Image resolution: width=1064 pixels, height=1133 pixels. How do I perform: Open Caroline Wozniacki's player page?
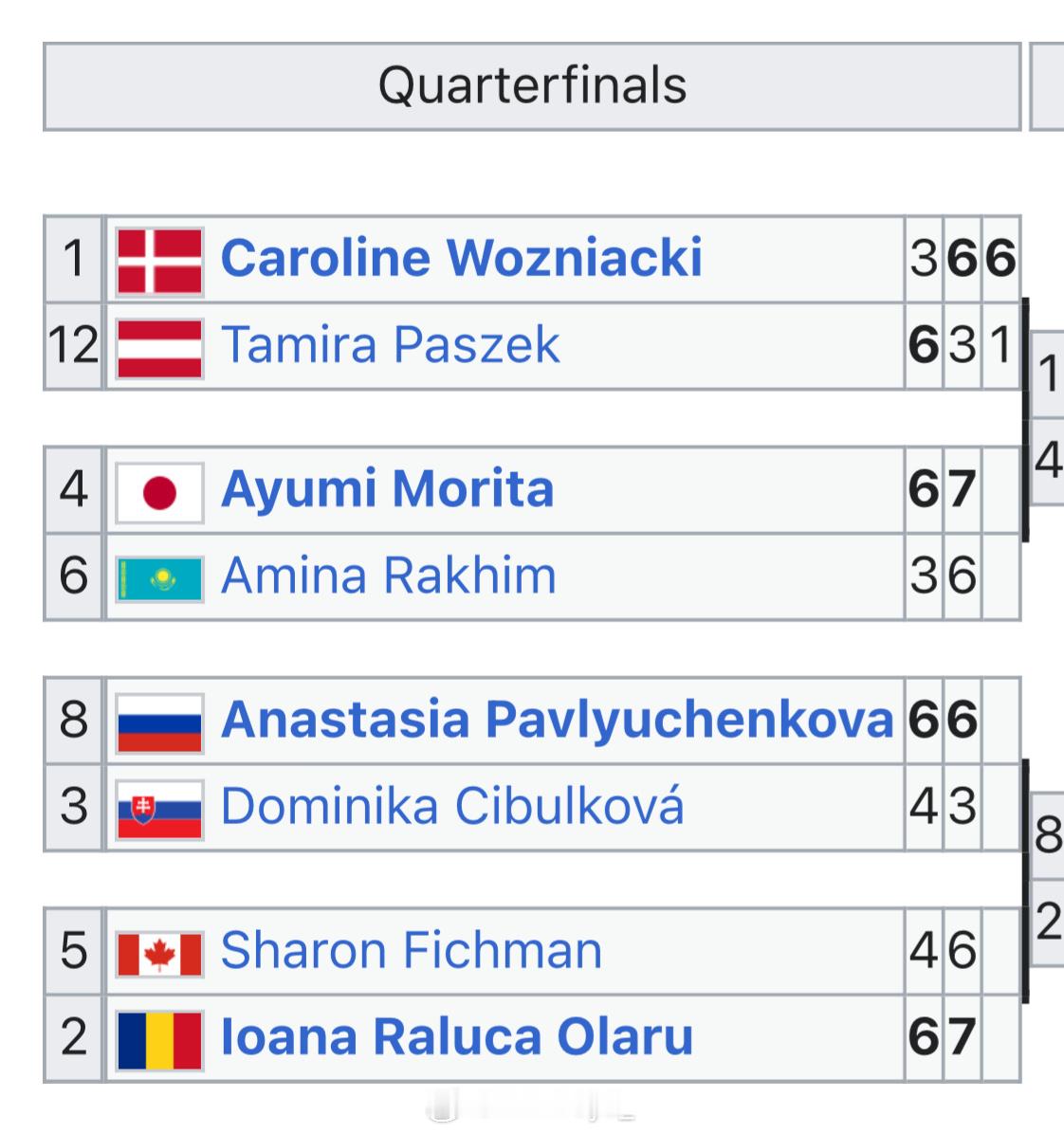tap(461, 258)
